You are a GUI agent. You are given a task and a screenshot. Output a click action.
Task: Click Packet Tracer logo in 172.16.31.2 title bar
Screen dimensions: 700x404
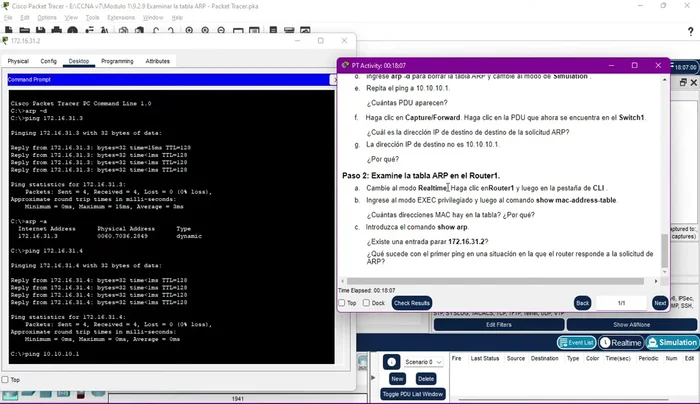5,41
